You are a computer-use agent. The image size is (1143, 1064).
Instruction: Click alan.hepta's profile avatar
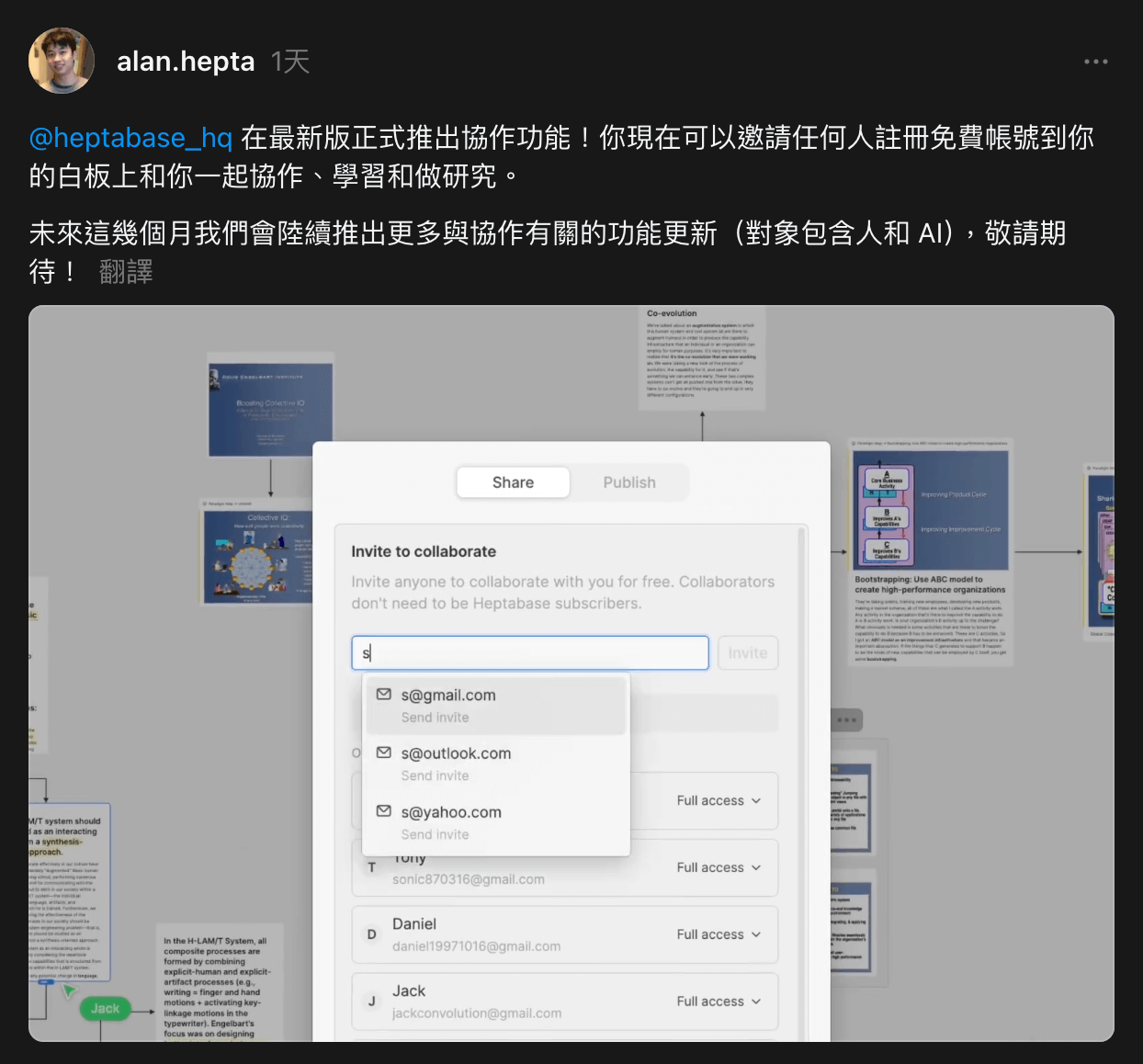coord(61,61)
